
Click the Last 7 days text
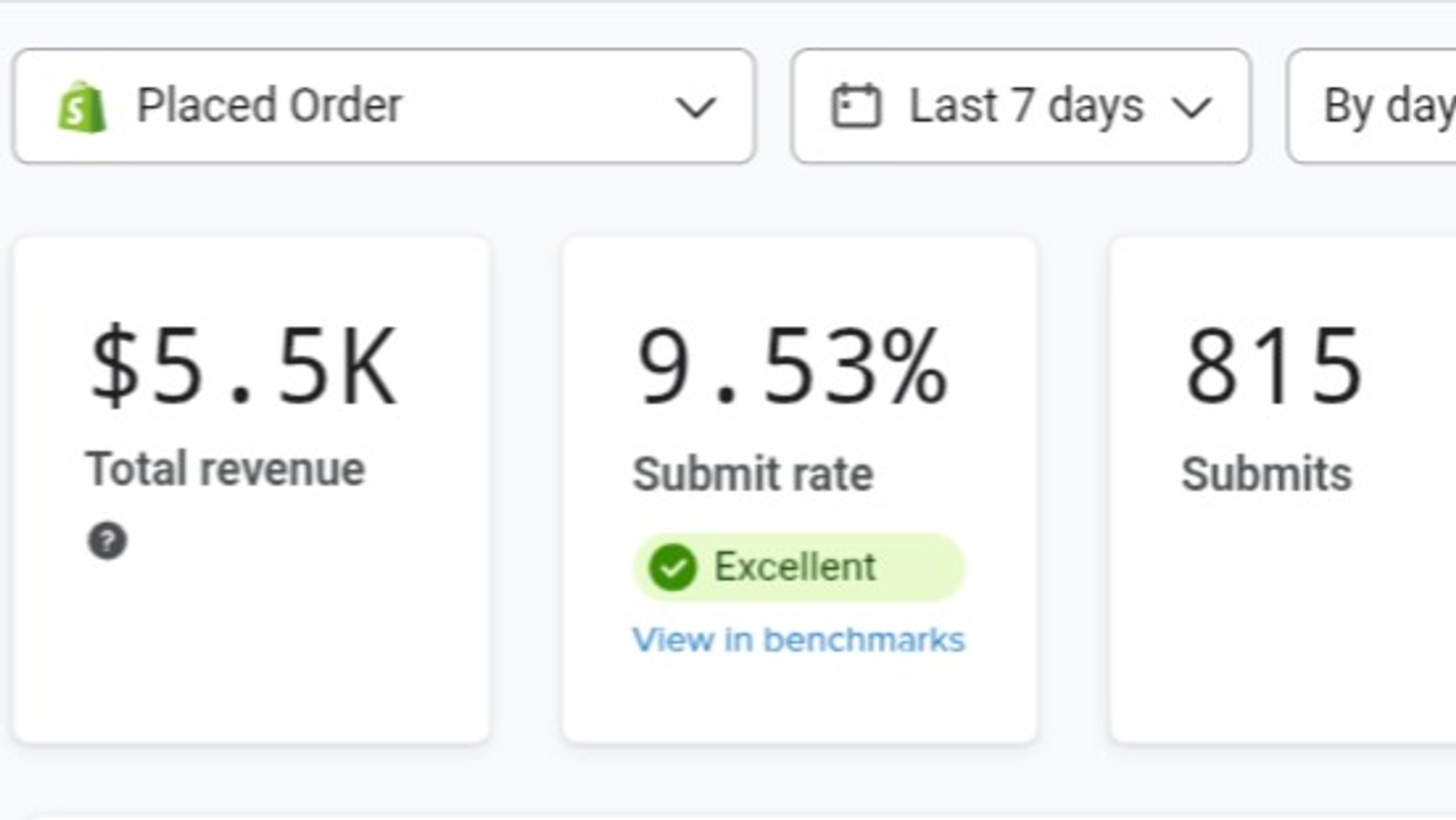1026,106
